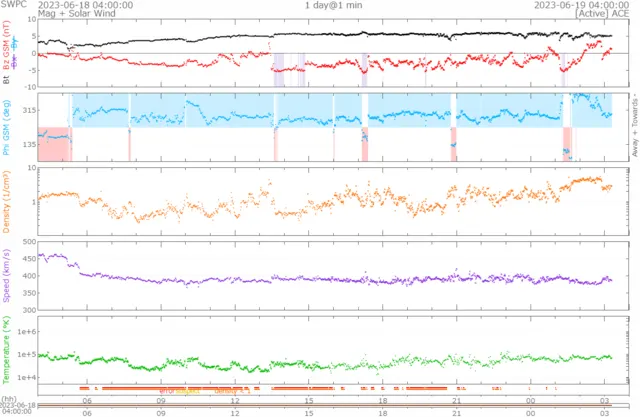640x417 pixels.
Task: Click the purple Speed (km/s) axis label
Action: (x=6, y=275)
